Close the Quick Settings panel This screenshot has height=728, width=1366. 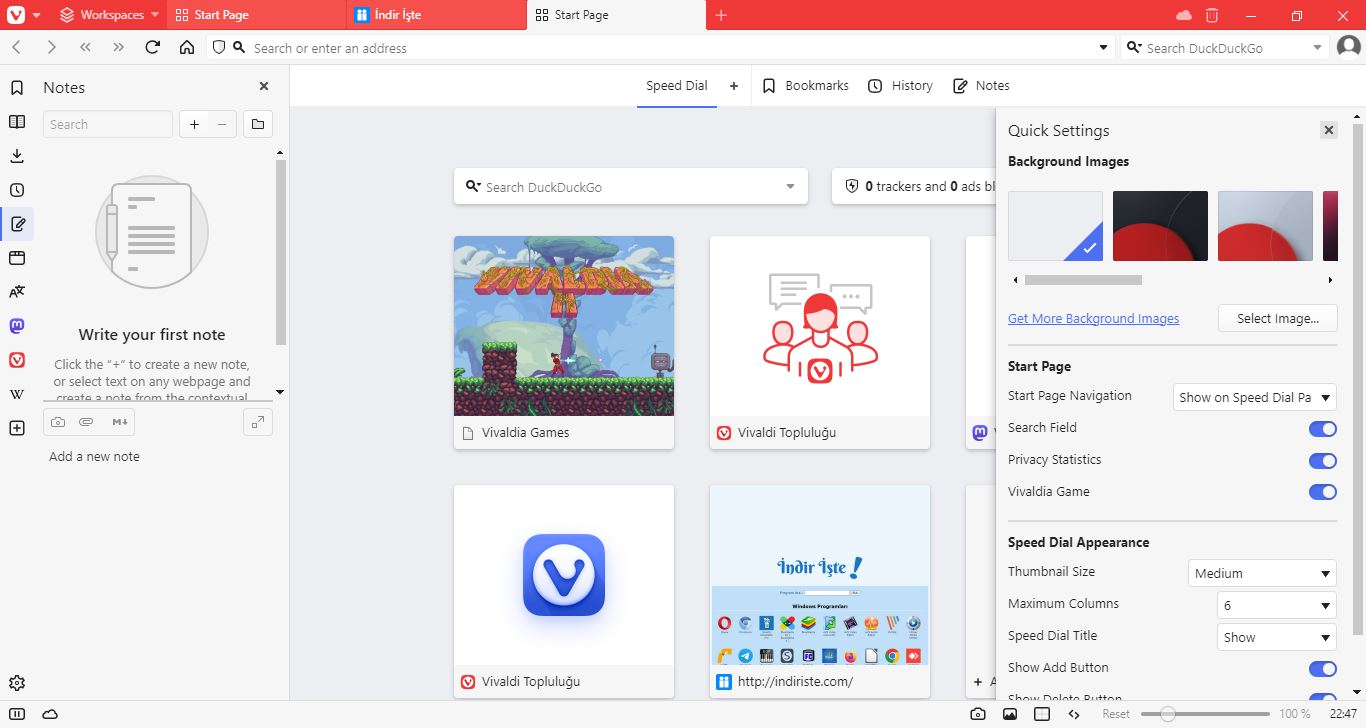click(1328, 130)
